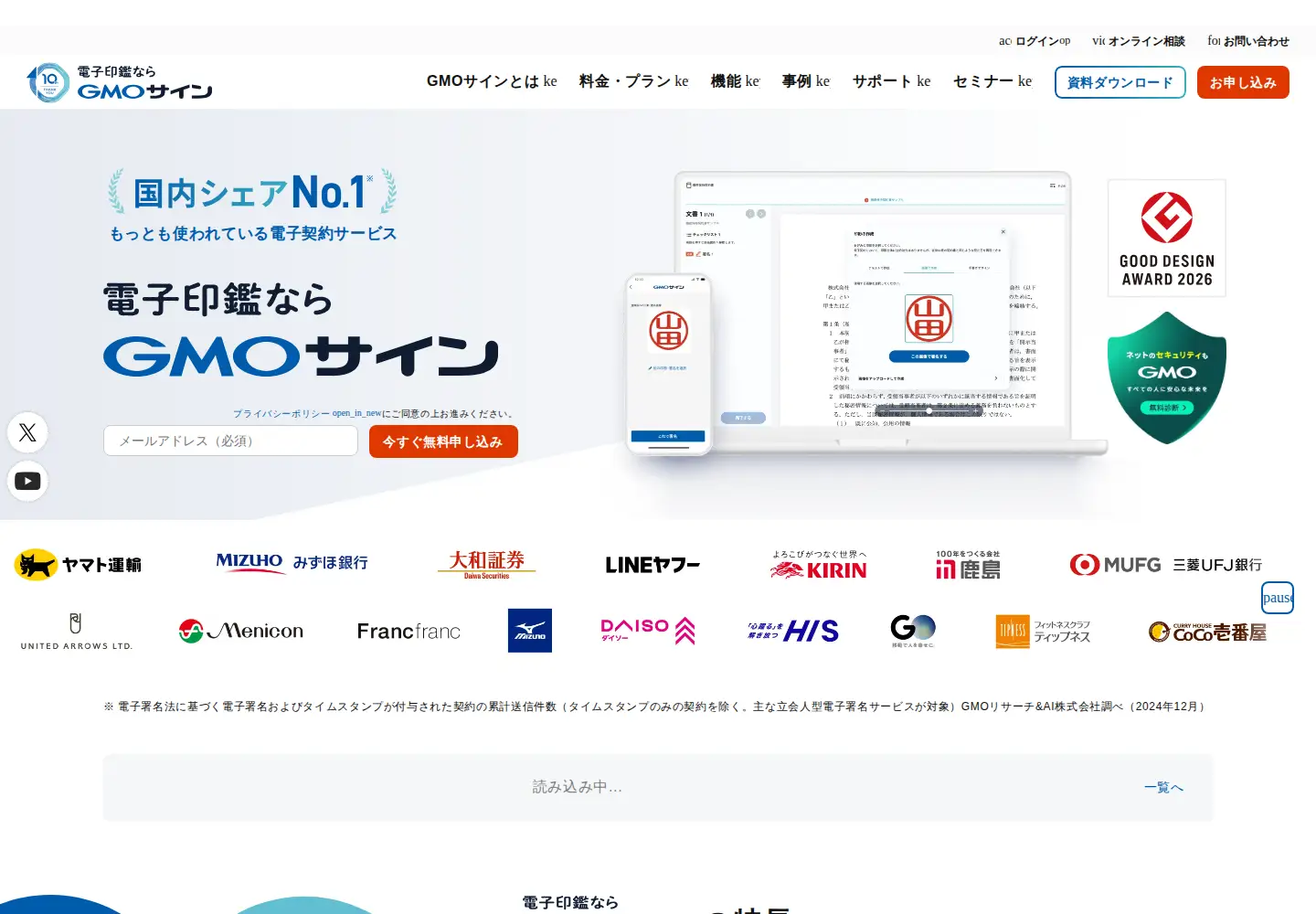Click the Menicon logo

[x=241, y=631]
